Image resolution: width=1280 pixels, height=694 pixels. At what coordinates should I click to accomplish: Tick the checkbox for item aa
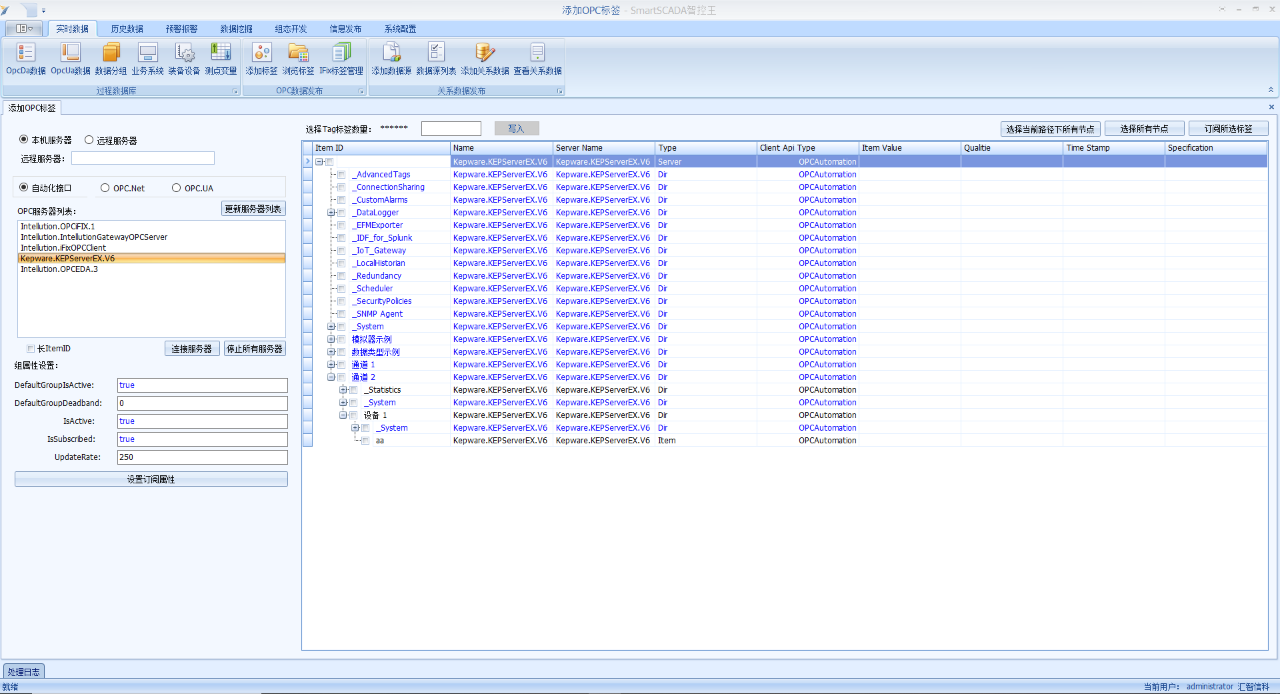(365, 441)
